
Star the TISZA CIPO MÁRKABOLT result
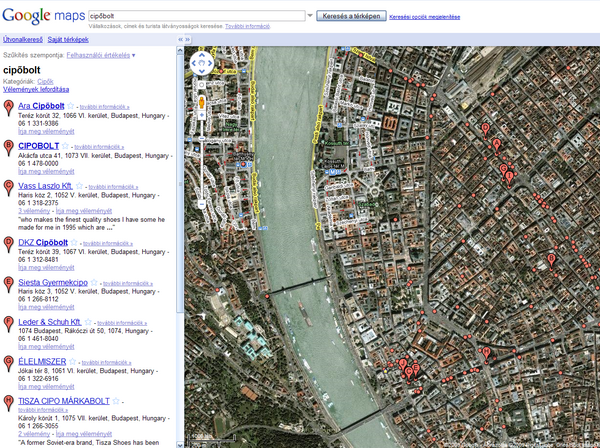coord(116,401)
